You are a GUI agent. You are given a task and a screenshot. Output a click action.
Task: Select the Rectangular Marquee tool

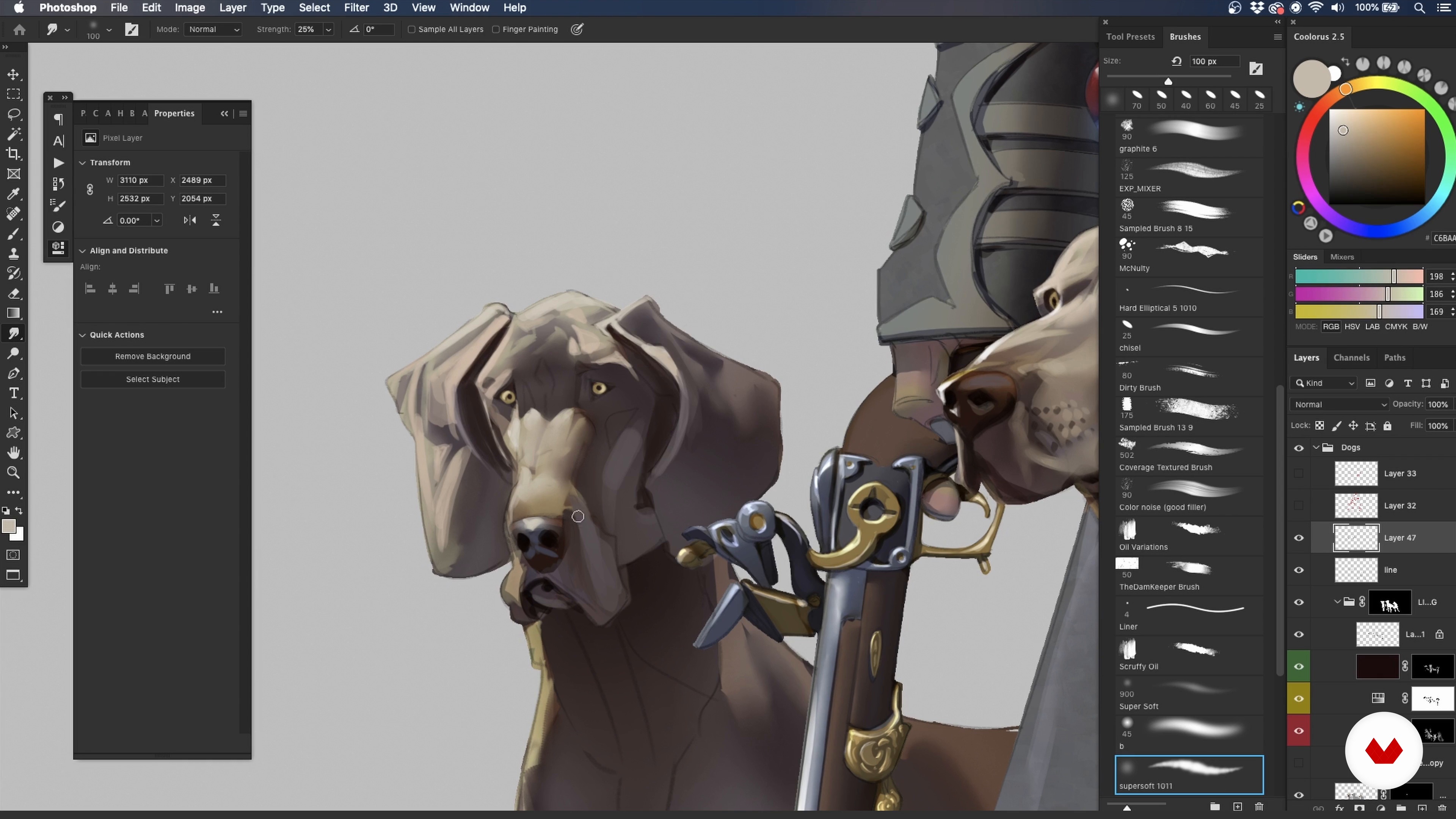coord(14,94)
